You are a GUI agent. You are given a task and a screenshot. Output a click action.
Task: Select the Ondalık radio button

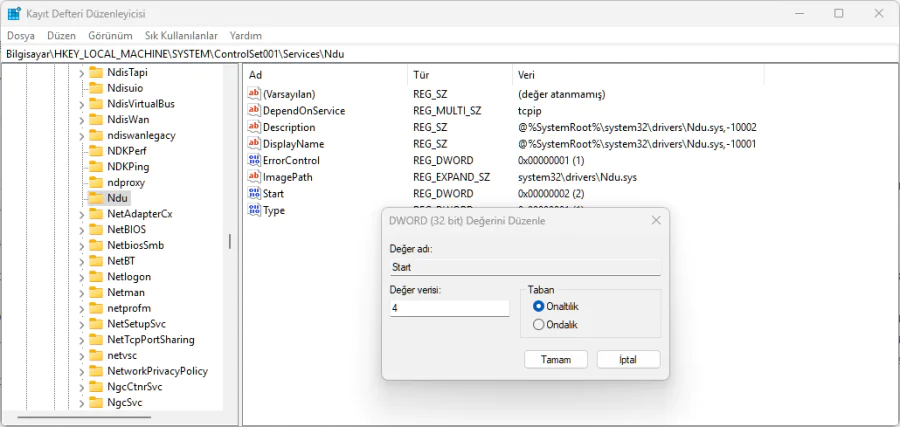539,324
